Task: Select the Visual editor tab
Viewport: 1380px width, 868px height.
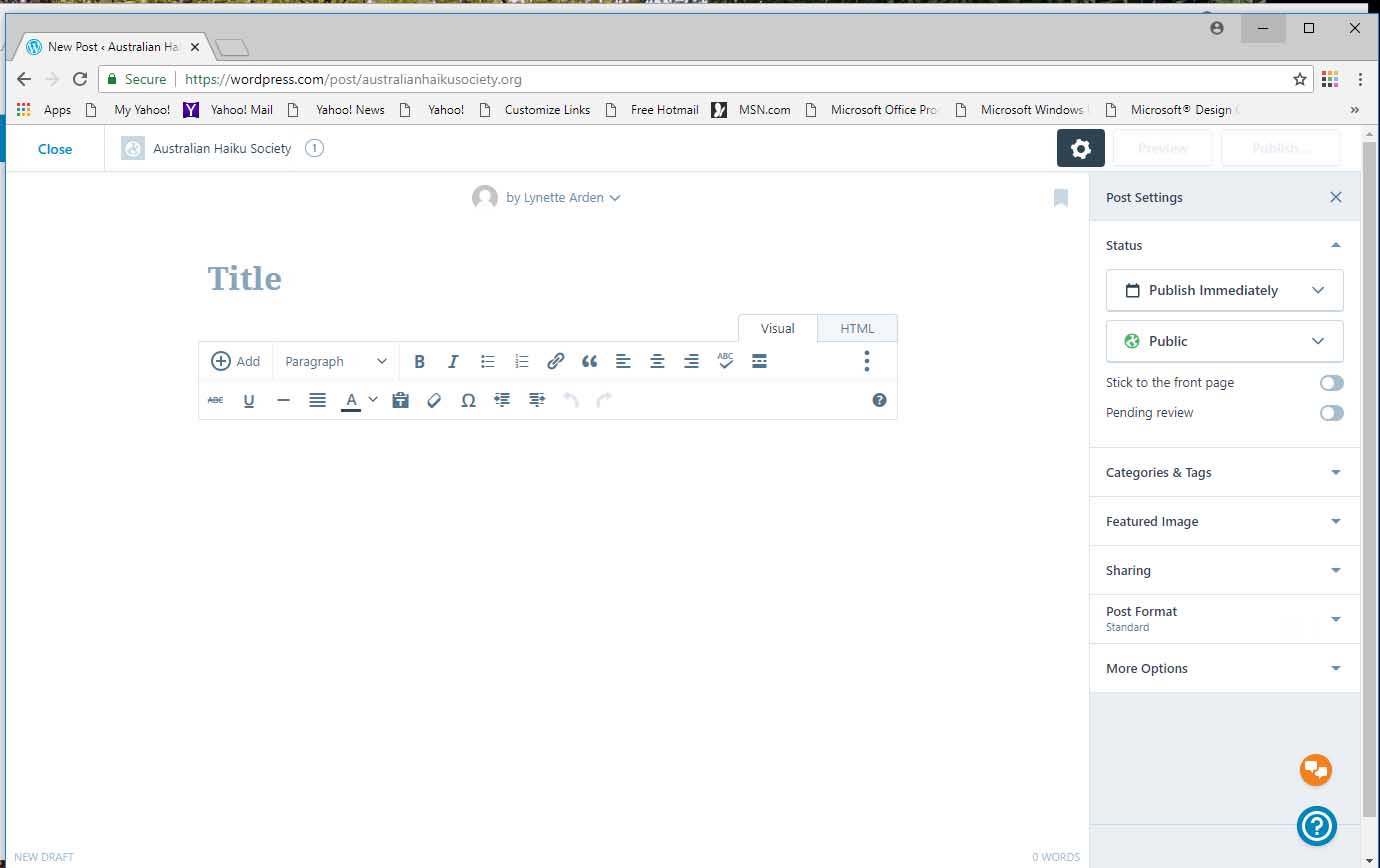Action: click(777, 329)
